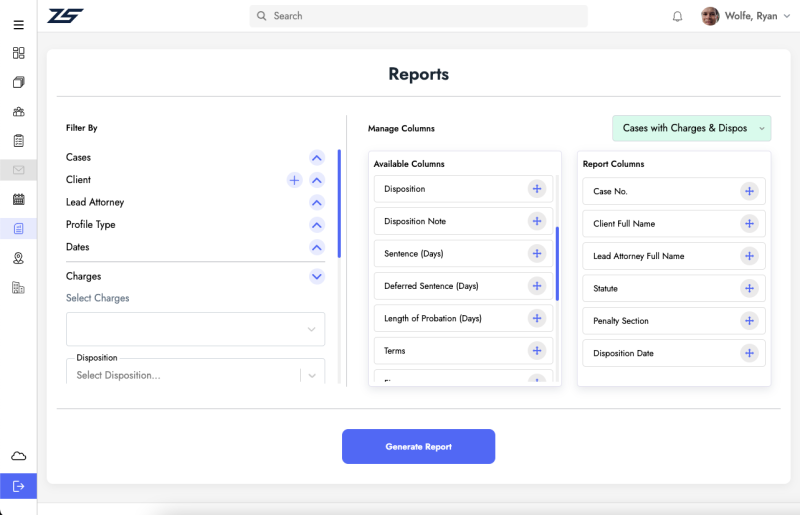Collapse the Lead Attorney filter section
Viewport: 800px width, 515px height.
click(x=317, y=203)
